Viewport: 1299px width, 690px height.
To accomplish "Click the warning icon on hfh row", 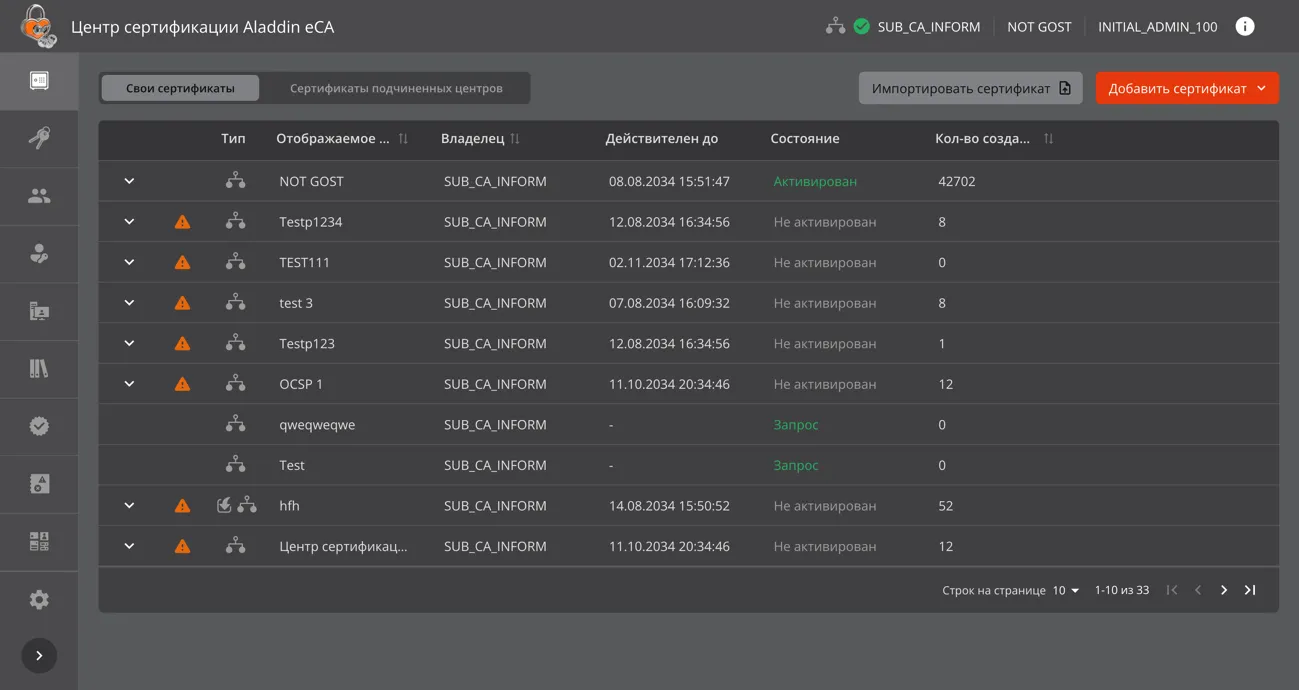I will click(x=182, y=506).
